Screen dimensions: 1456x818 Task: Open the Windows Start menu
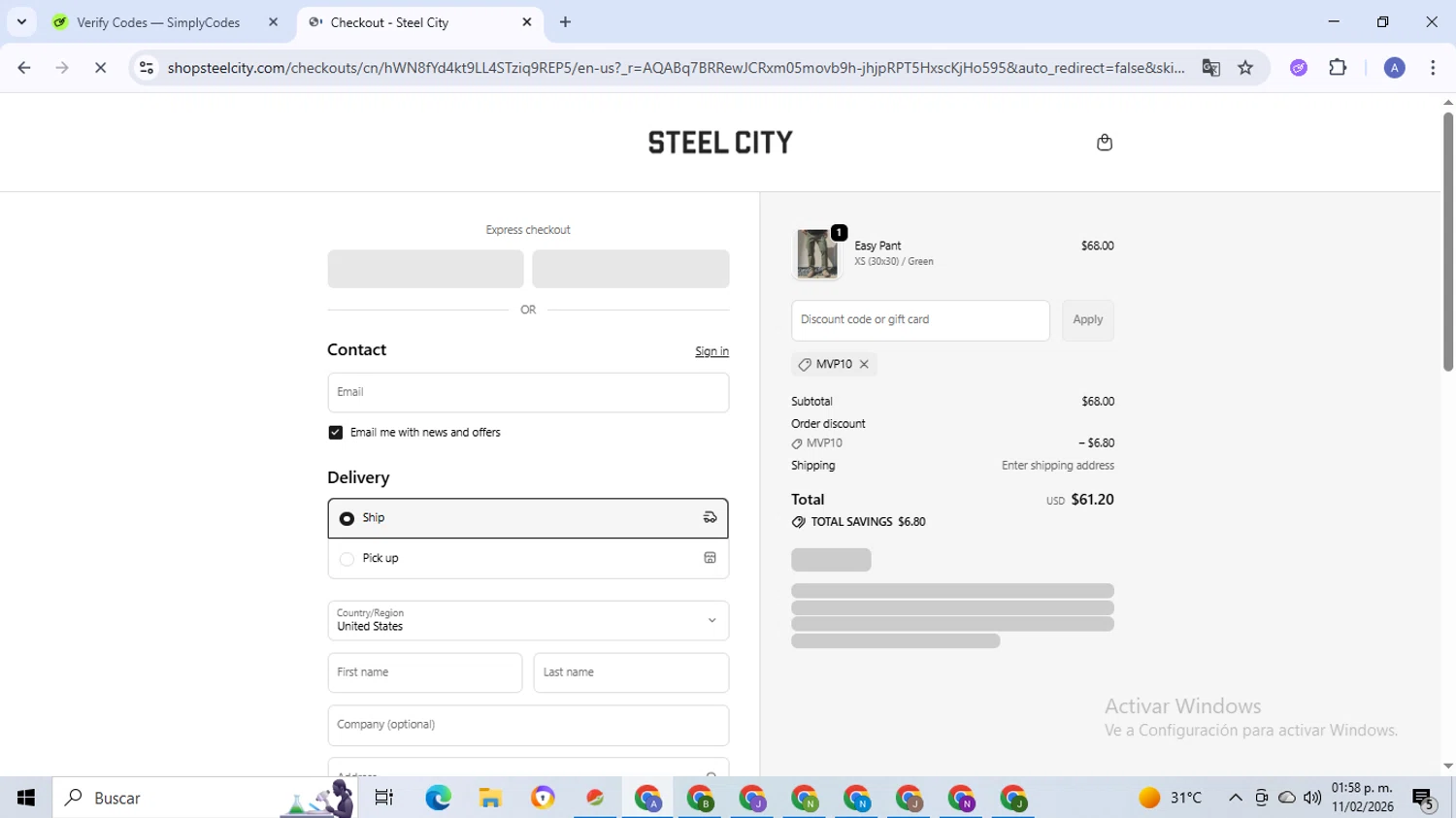pos(26,798)
